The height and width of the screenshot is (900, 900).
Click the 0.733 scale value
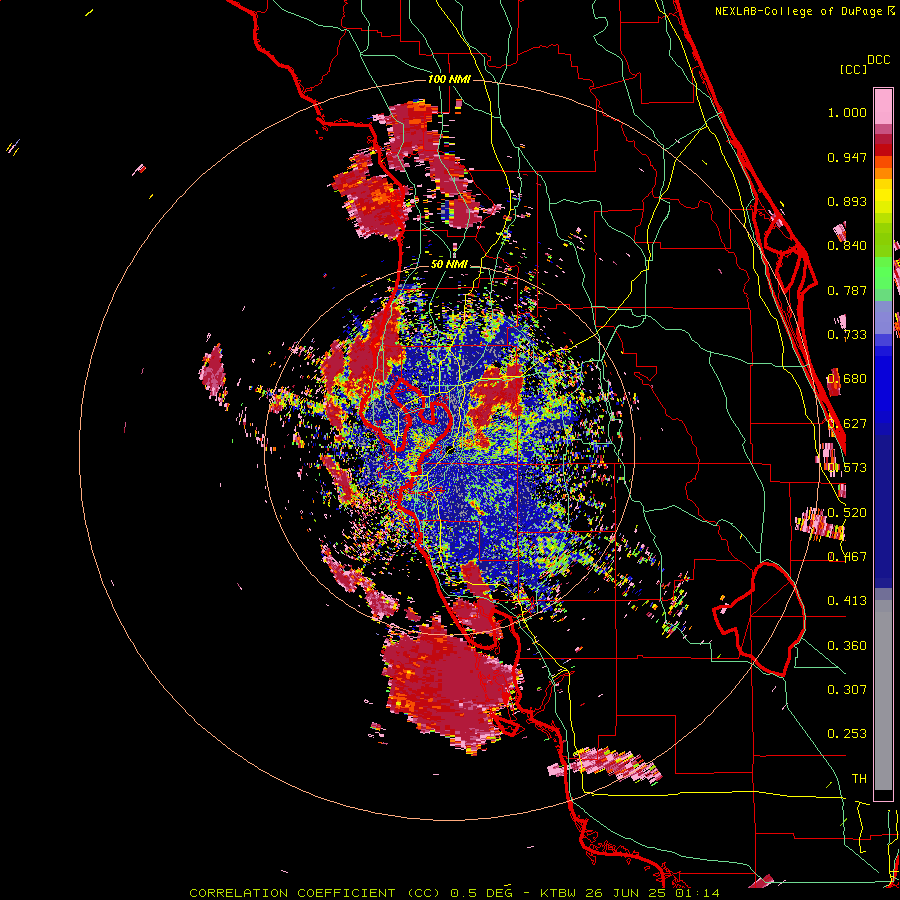pyautogui.click(x=847, y=335)
